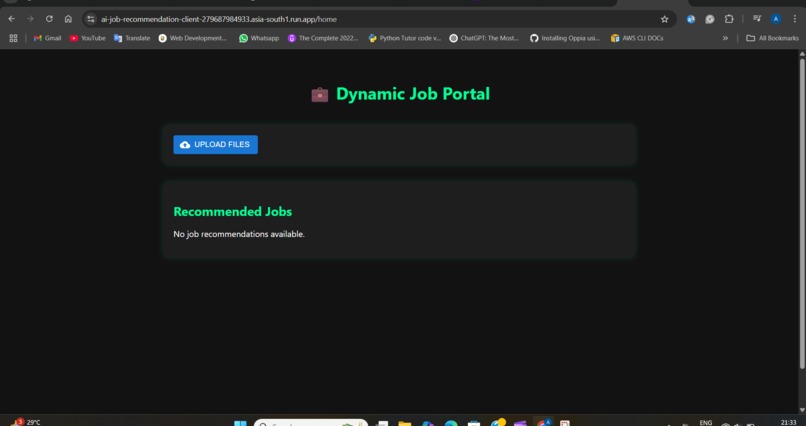806x426 pixels.
Task: Click the taskbar clock showing 21:33
Action: [788, 422]
